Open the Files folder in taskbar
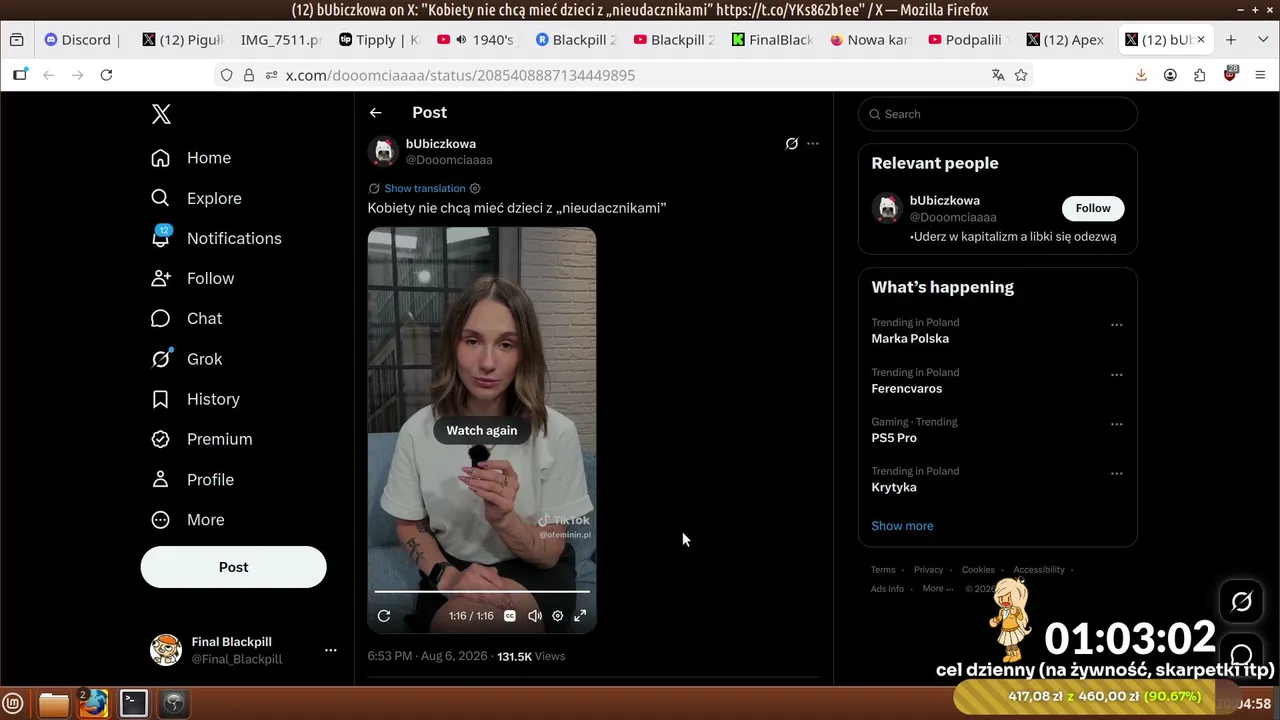This screenshot has width=1280, height=720. tap(54, 704)
